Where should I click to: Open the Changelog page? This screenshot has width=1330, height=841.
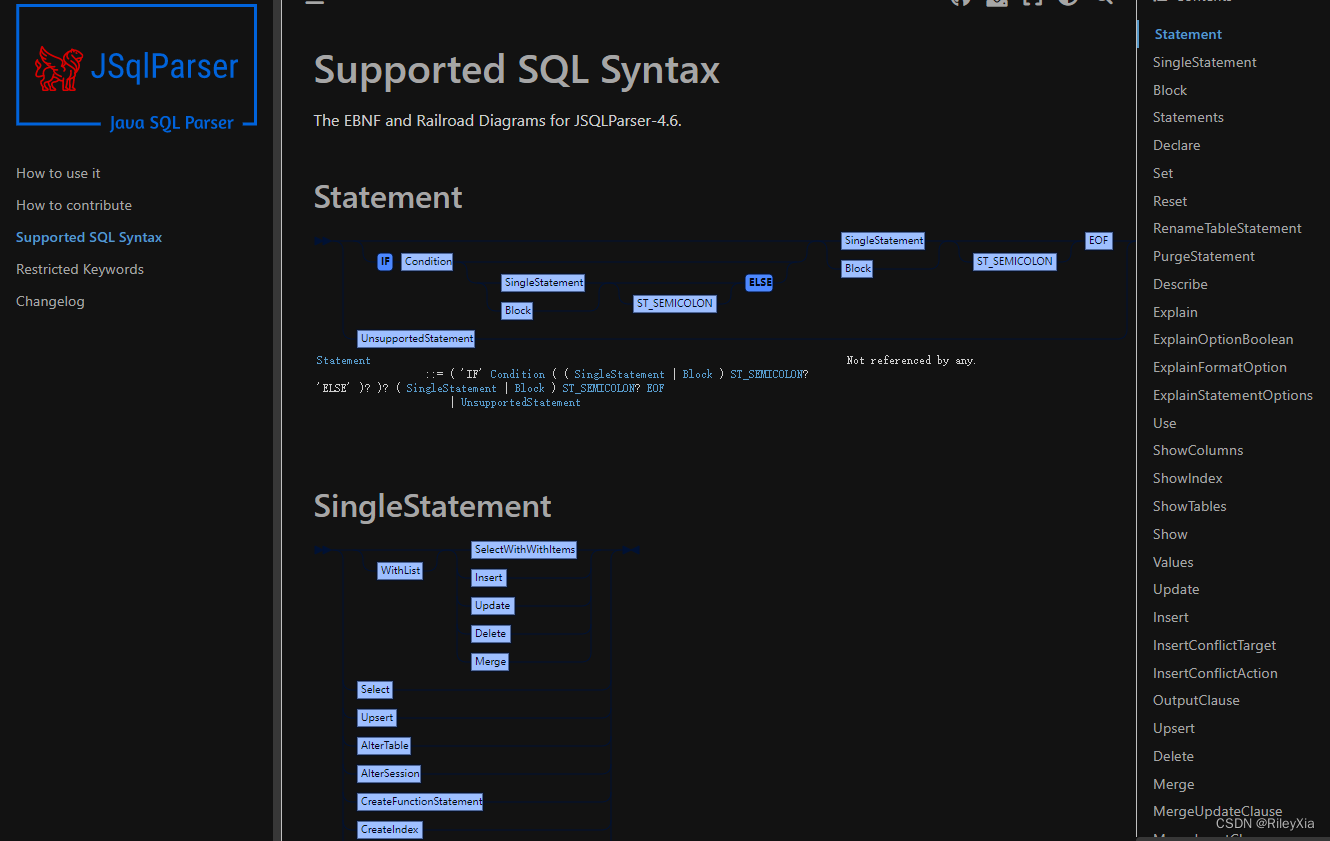(x=50, y=301)
